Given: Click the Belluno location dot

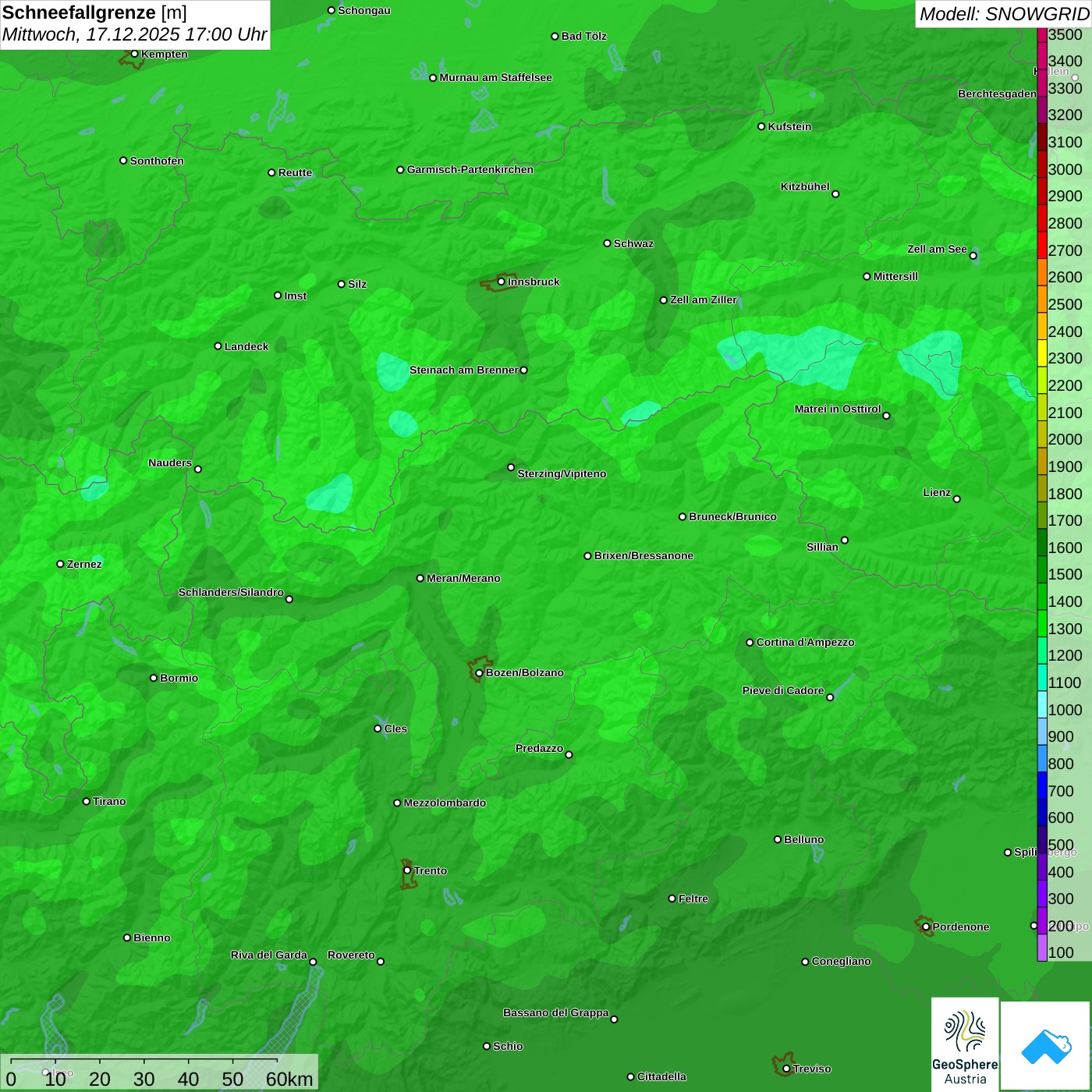Looking at the screenshot, I should pyautogui.click(x=777, y=839).
